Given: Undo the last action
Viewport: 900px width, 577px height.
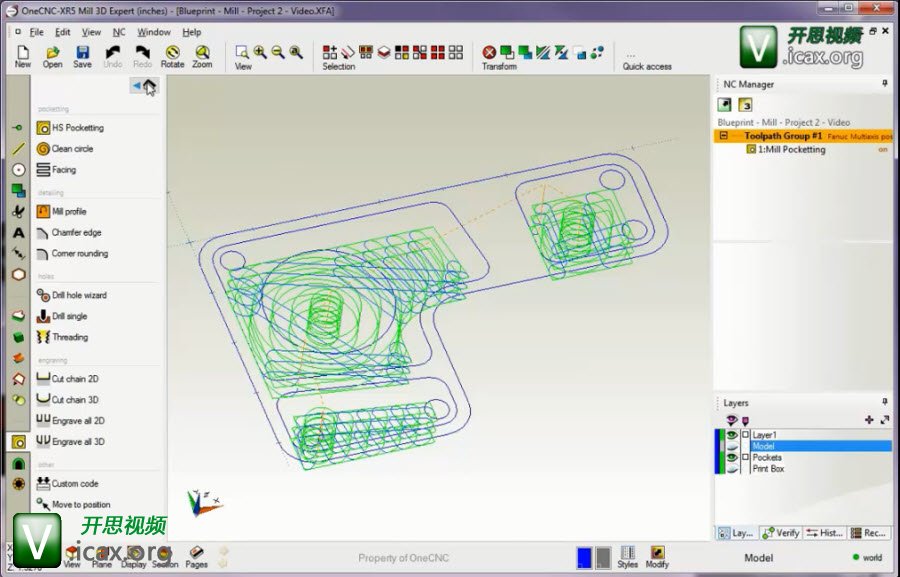Looking at the screenshot, I should (112, 57).
